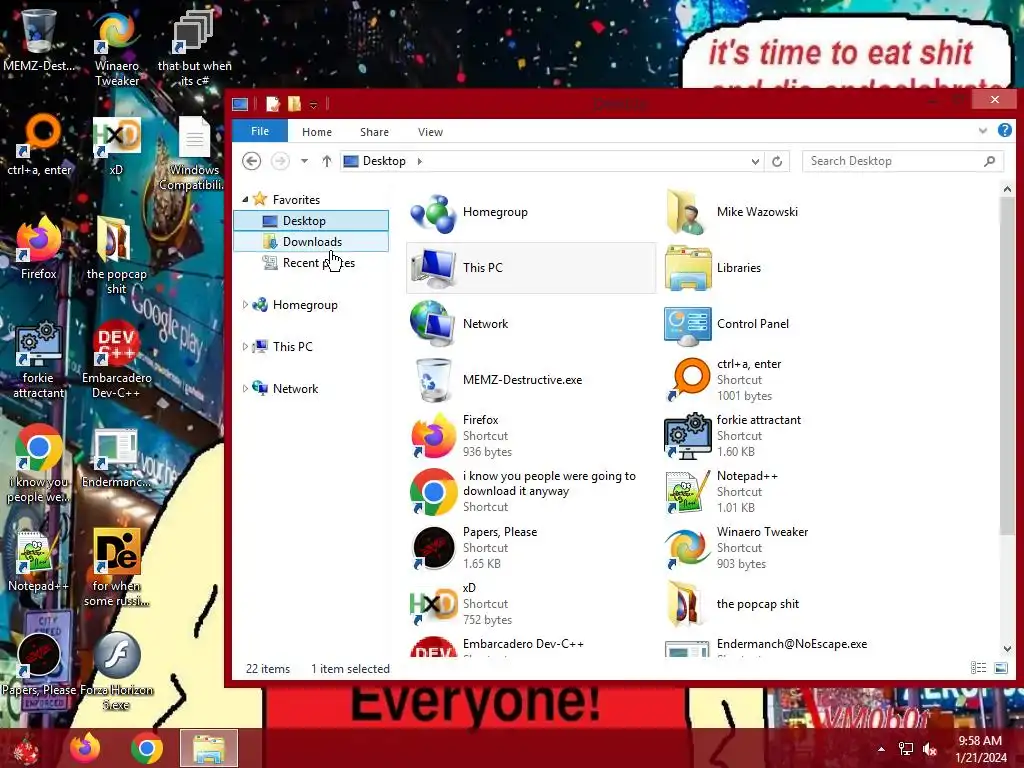Click the breadcrumb arrow after Desktop
Viewport: 1024px width, 768px height.
(419, 161)
